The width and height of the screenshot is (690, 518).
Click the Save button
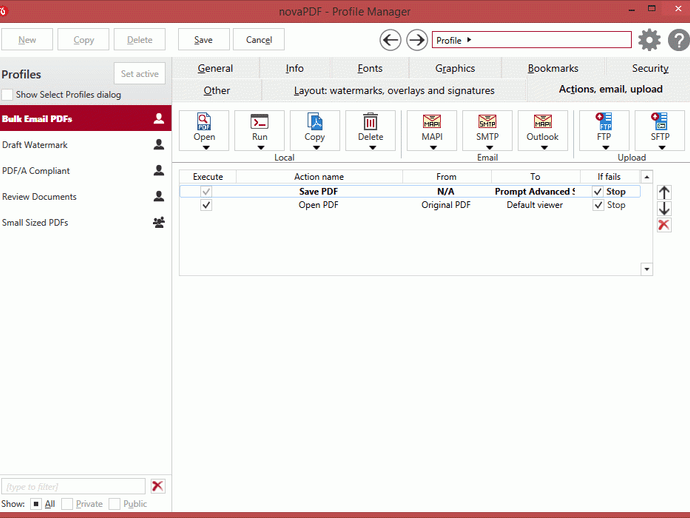point(203,40)
